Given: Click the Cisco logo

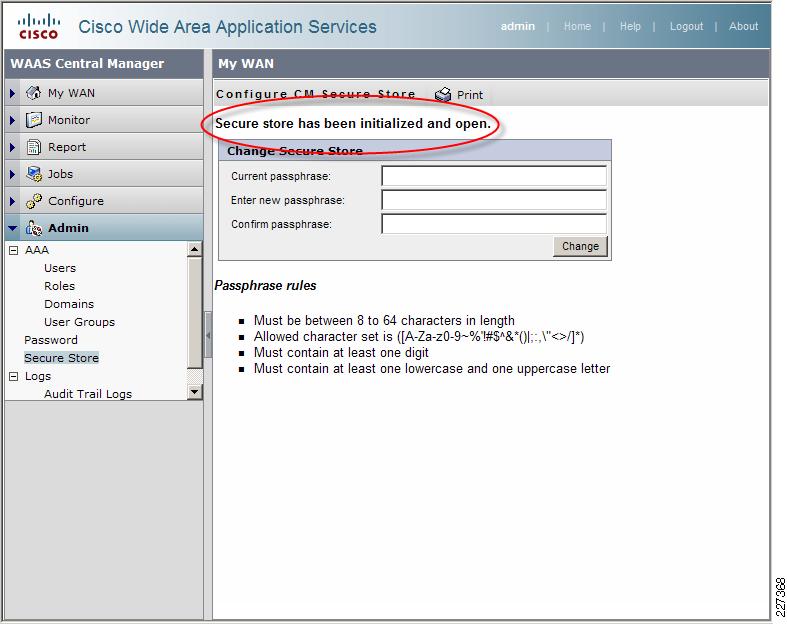Looking at the screenshot, I should pos(39,27).
